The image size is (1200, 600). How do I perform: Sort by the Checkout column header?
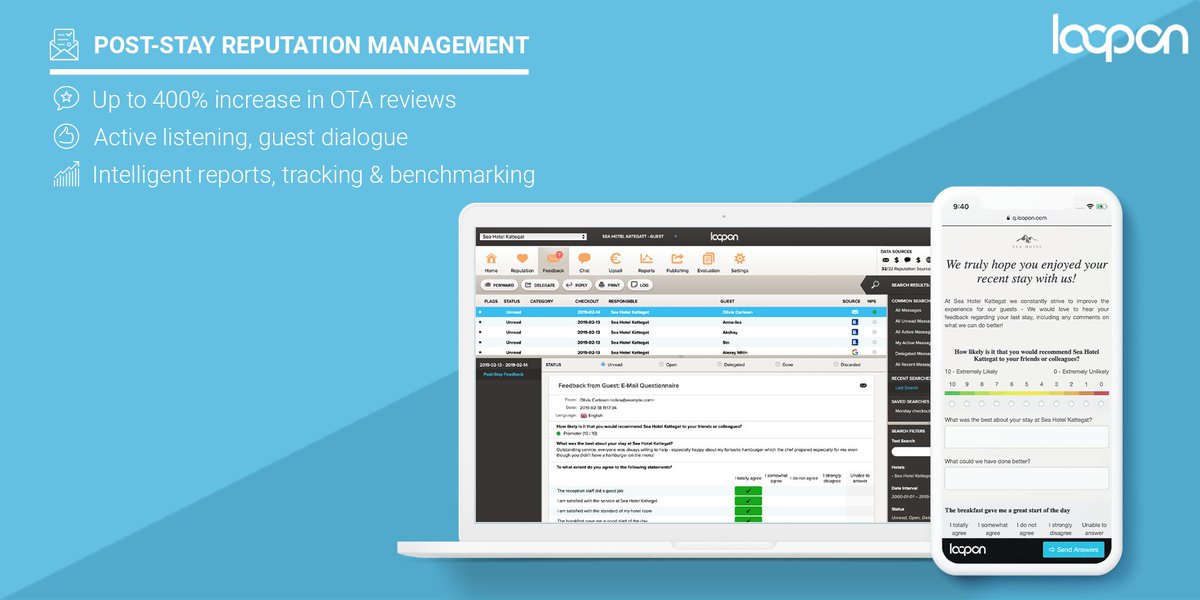point(587,300)
